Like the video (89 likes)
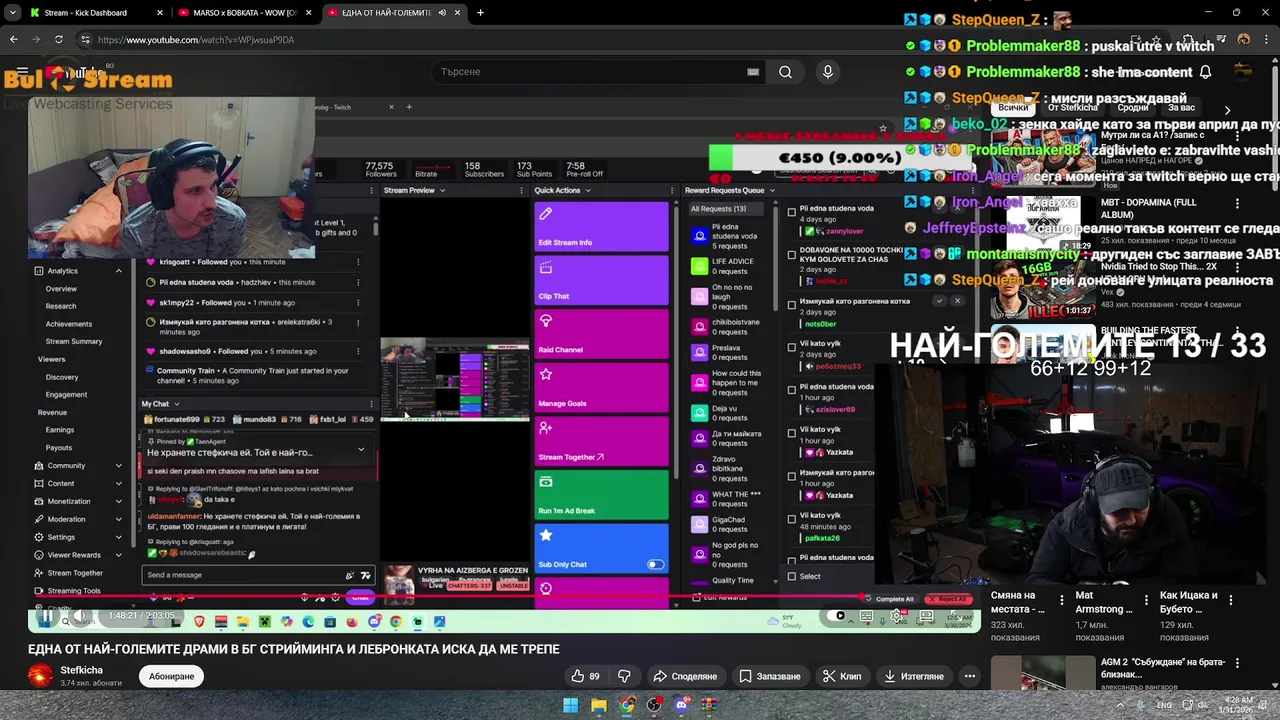This screenshot has width=1280, height=720. tap(585, 676)
